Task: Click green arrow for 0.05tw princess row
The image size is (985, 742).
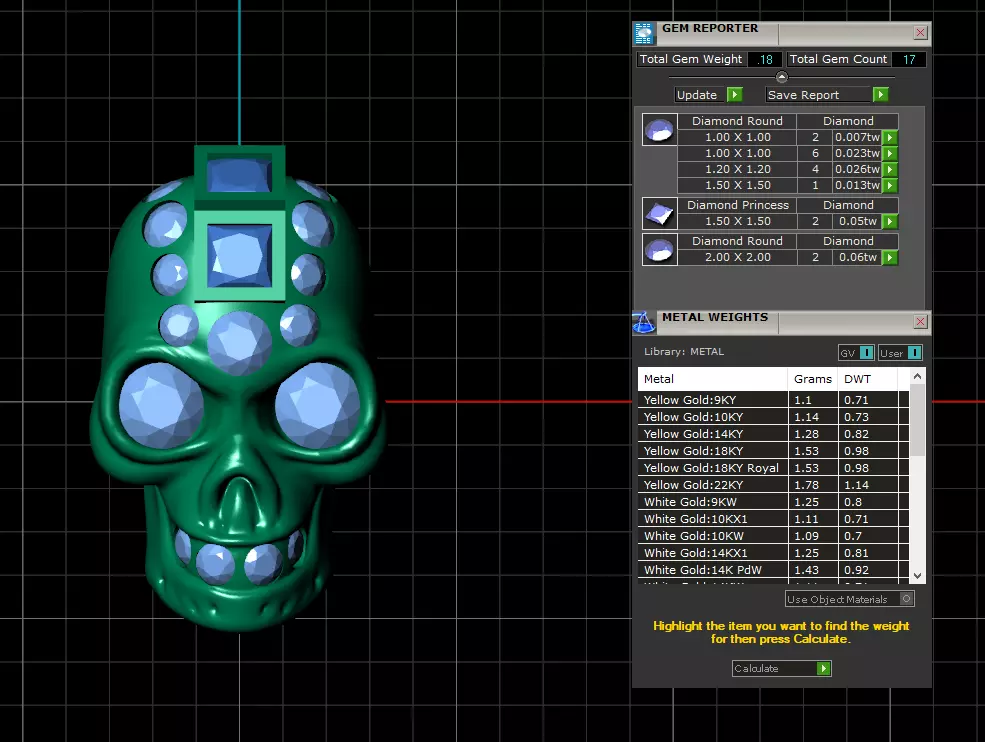Action: click(890, 222)
